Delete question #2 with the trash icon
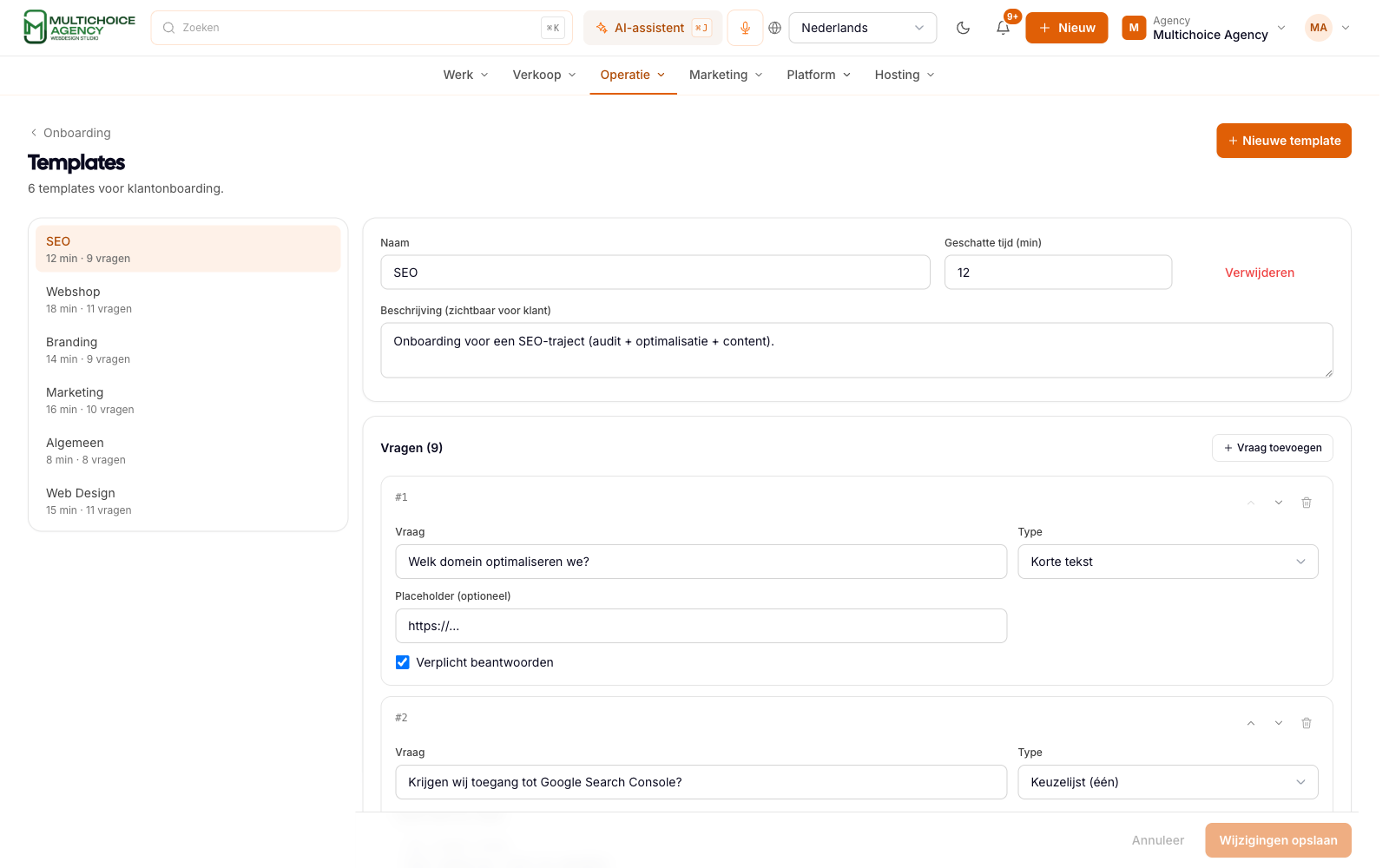This screenshot has height=868, width=1389. (1307, 723)
